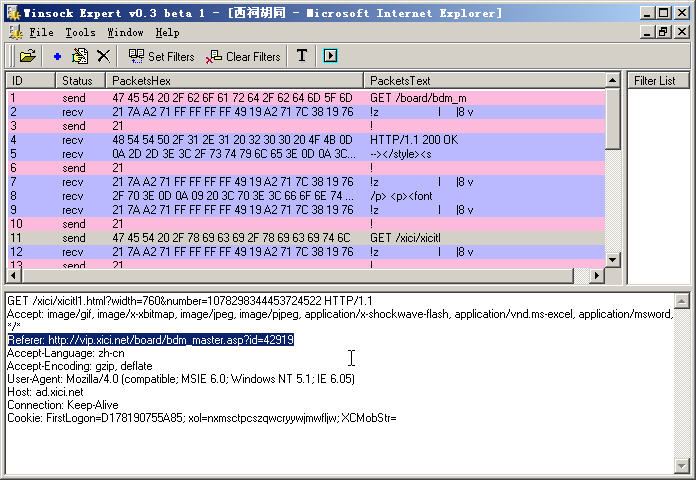This screenshot has height=480, width=696.
Task: Open the Tools menu
Action: 80,32
